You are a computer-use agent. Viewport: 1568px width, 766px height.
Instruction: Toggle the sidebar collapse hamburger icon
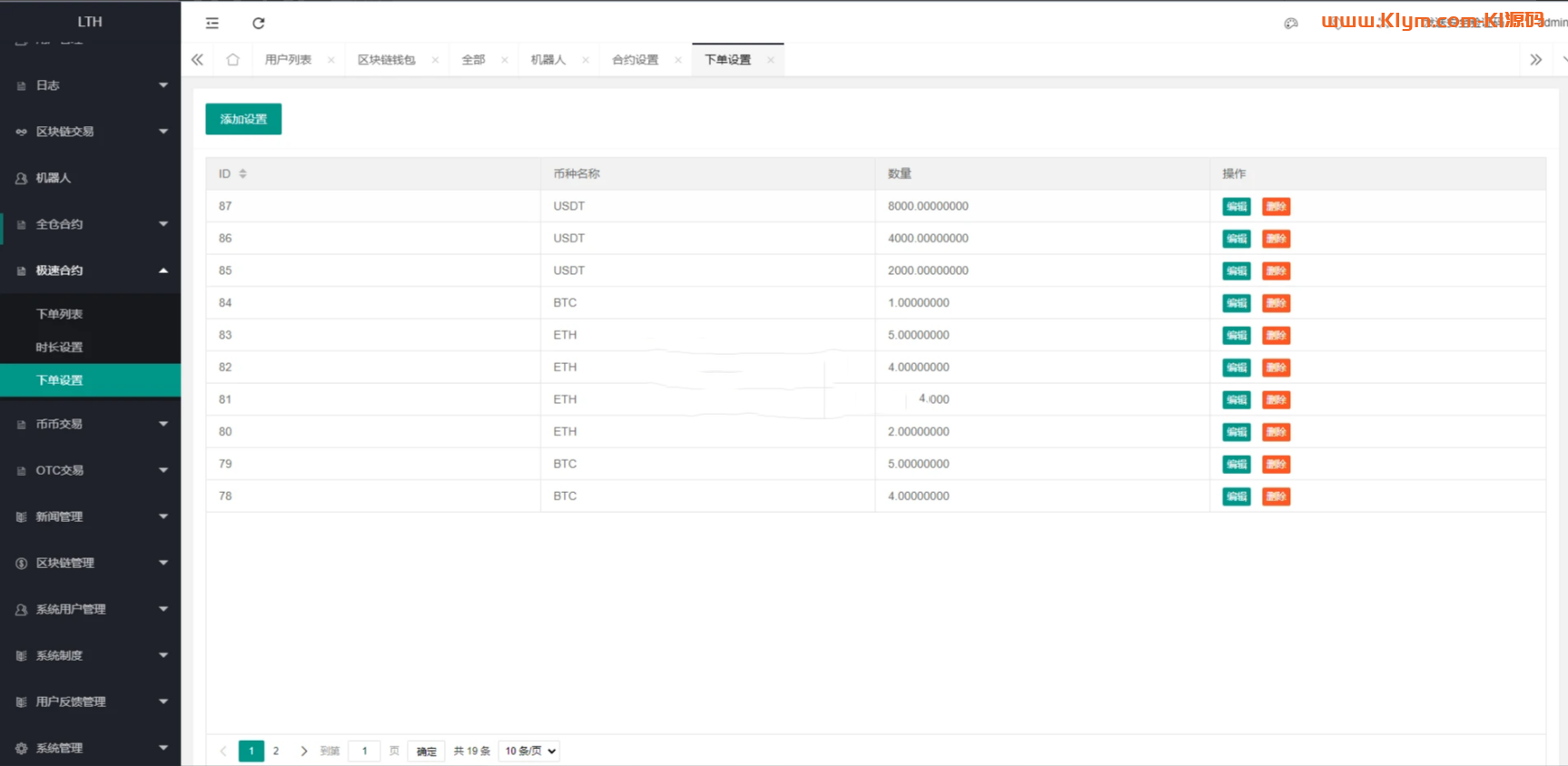212,24
